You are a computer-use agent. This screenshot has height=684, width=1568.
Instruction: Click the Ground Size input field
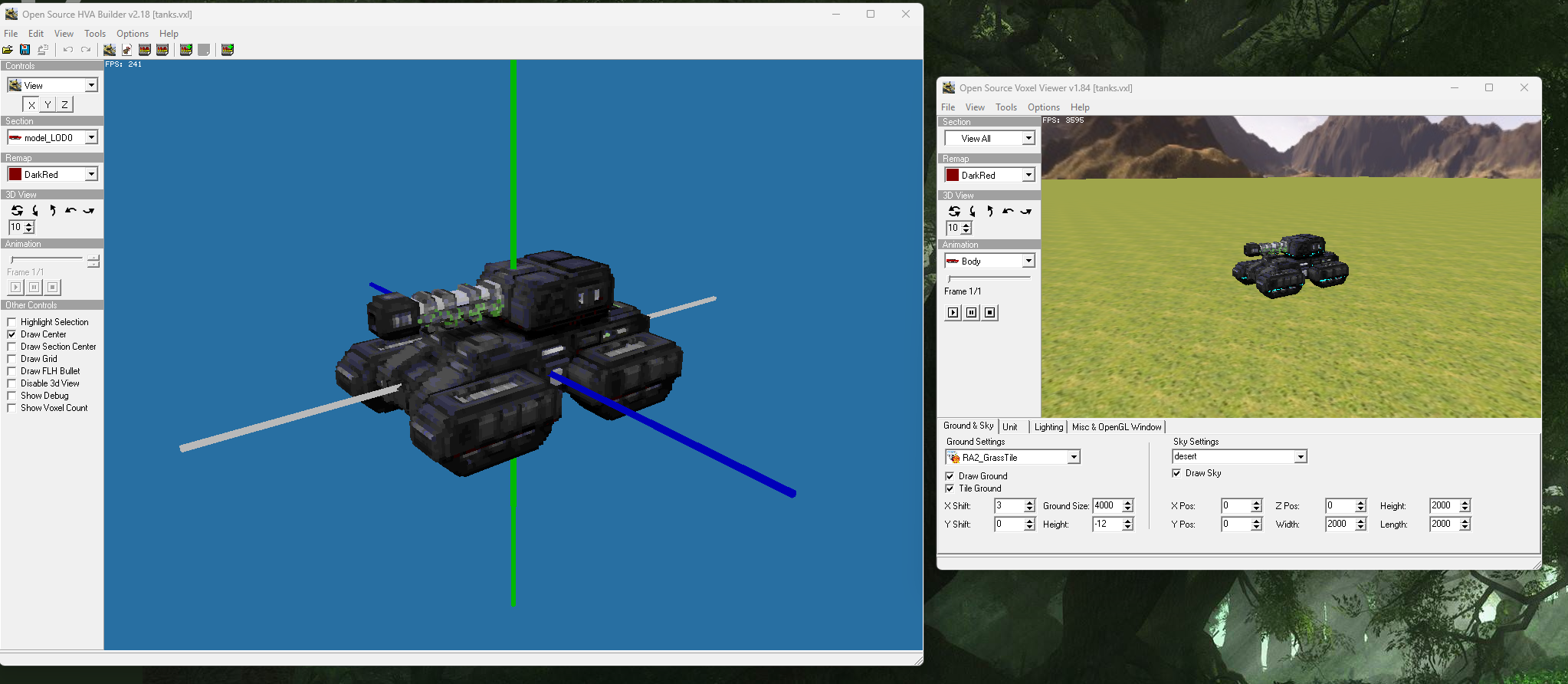pos(1107,505)
